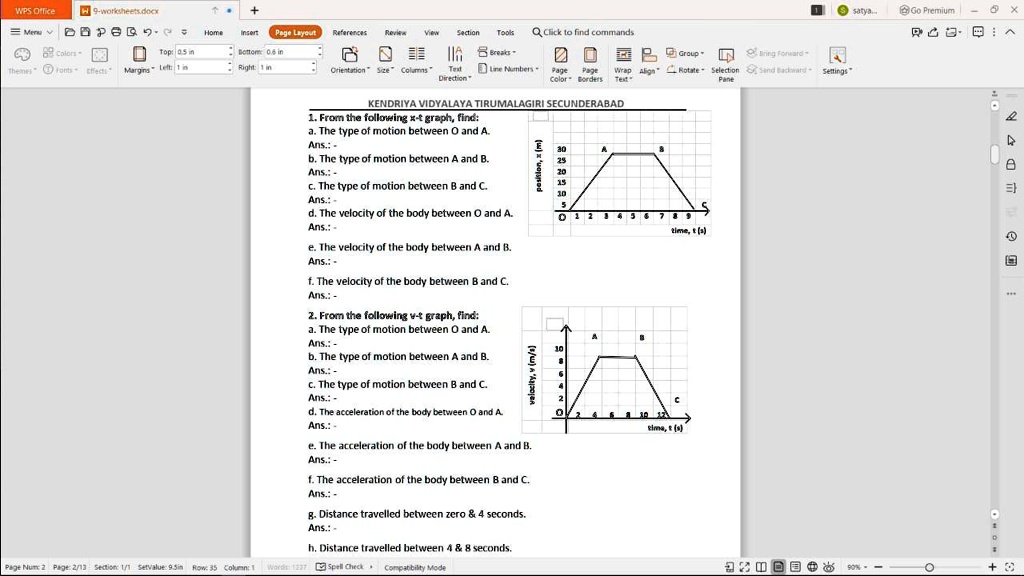
Task: Open the Tools tab
Action: coord(505,32)
